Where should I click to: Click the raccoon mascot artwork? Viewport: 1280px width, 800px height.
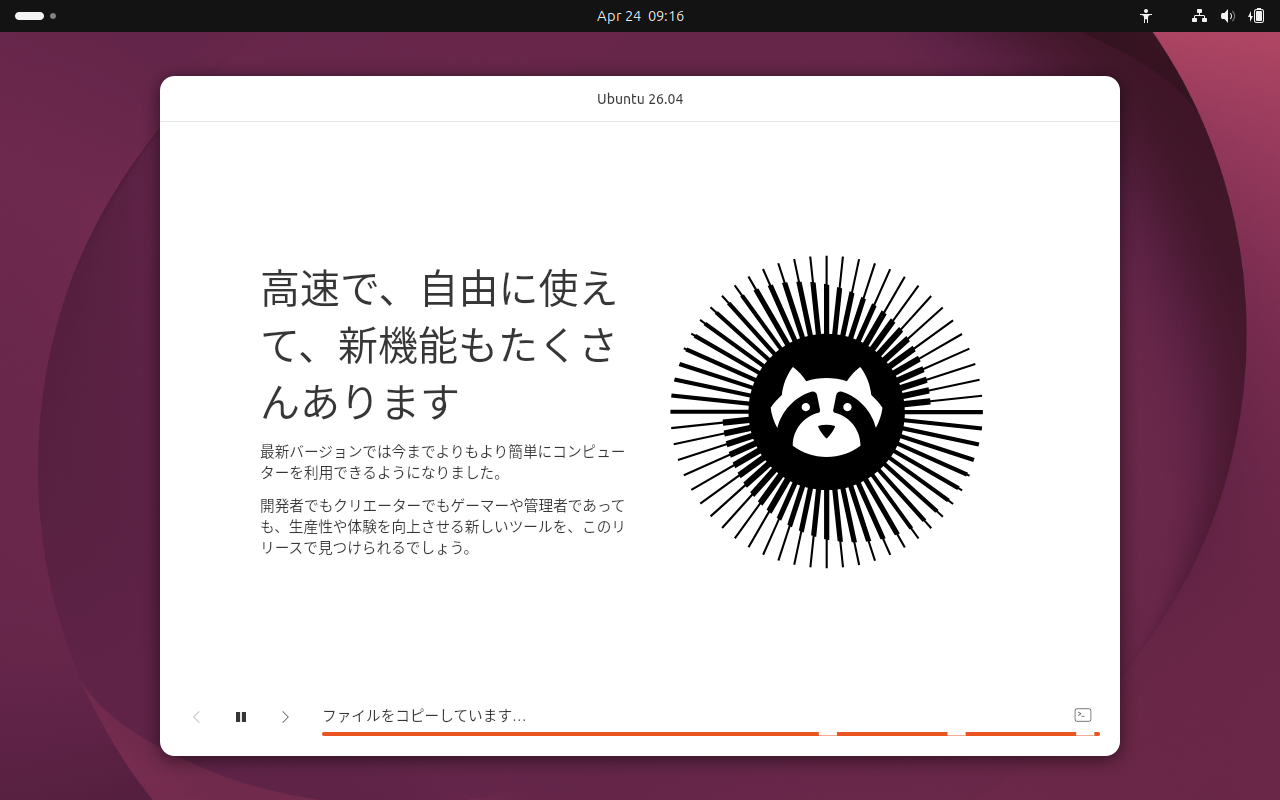click(x=827, y=410)
